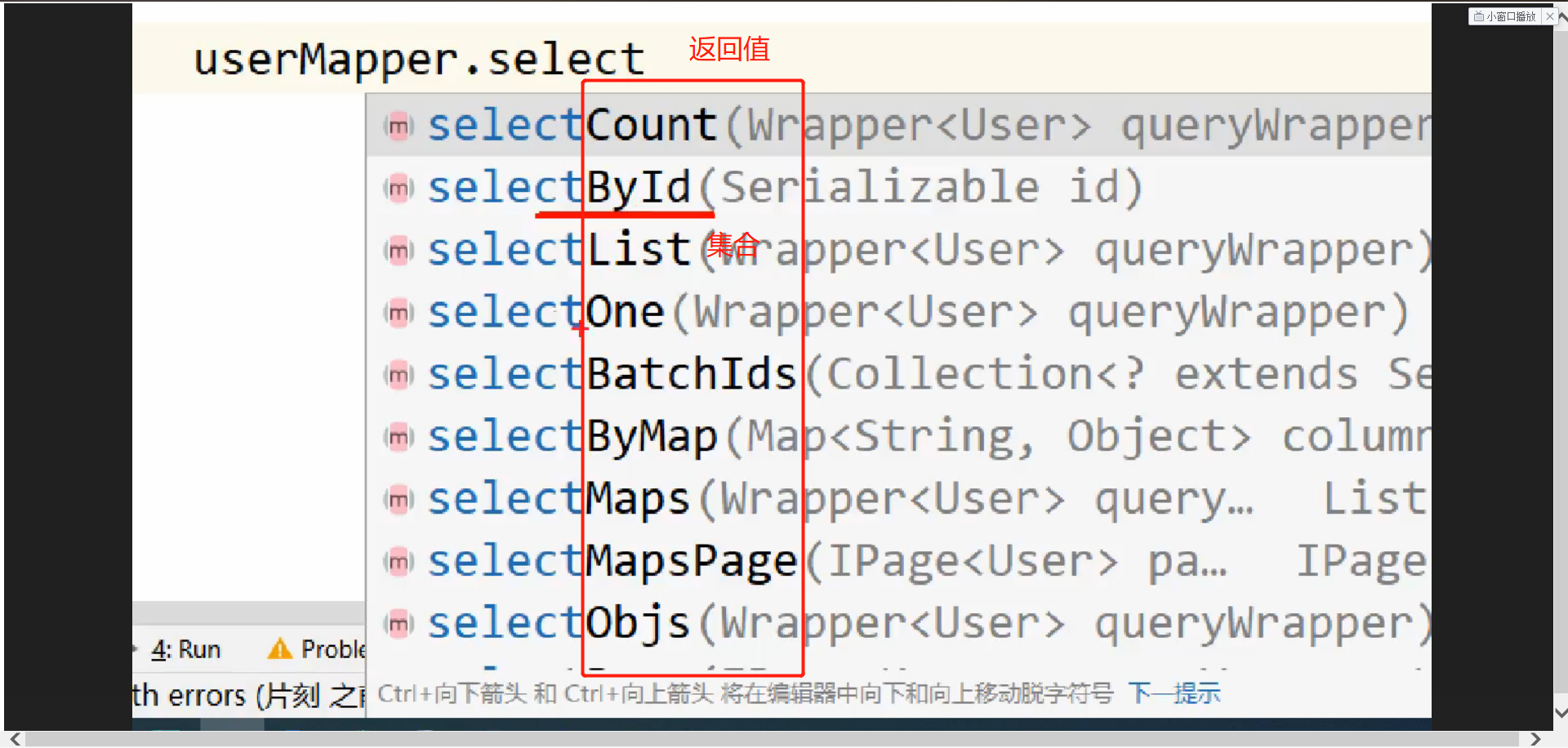The height and width of the screenshot is (748, 1568).
Task: Choose the selectObjs completion suggestion
Action: pyautogui.click(x=898, y=623)
